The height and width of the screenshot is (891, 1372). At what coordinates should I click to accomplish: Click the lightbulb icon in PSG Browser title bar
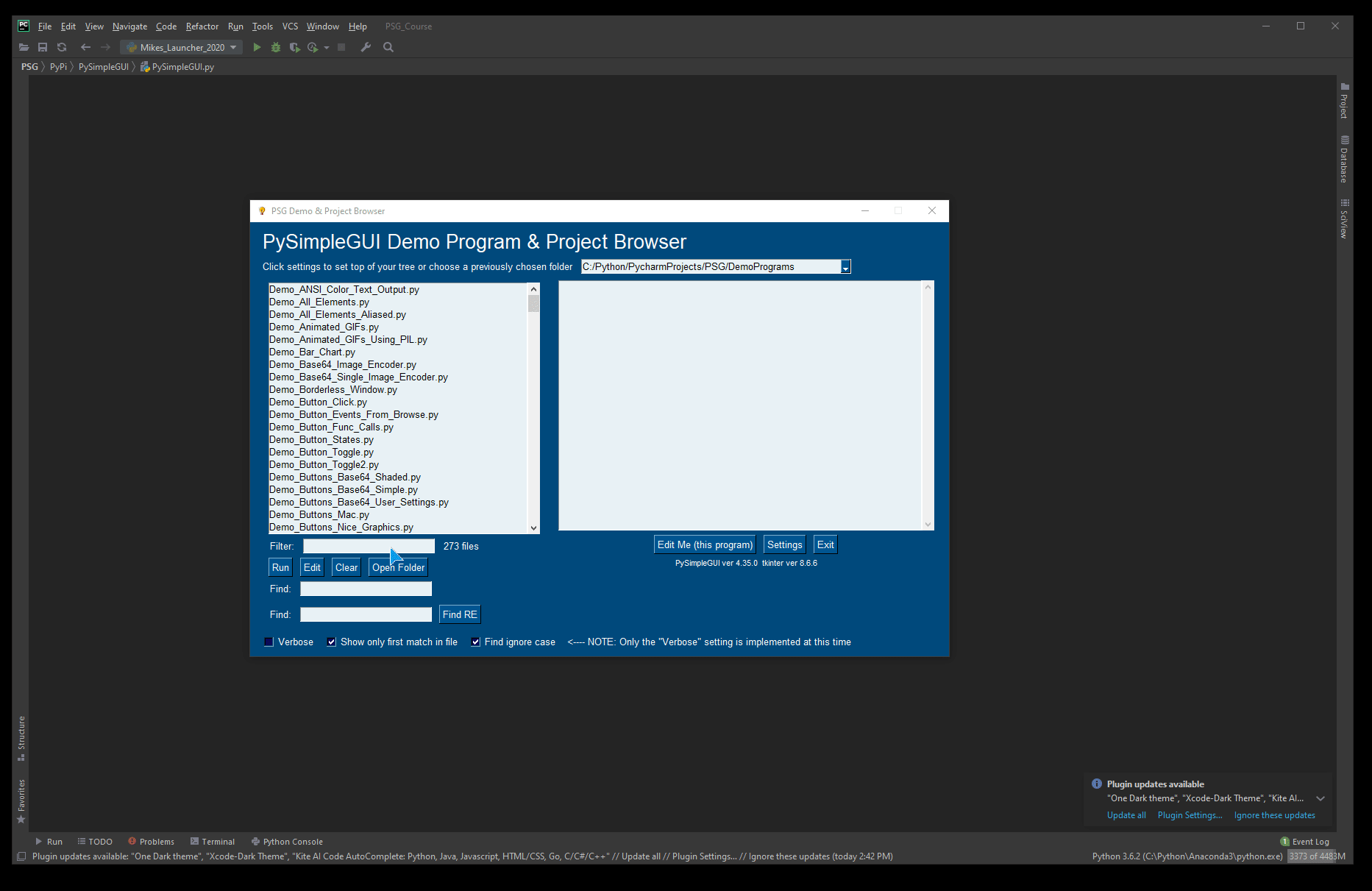(262, 211)
